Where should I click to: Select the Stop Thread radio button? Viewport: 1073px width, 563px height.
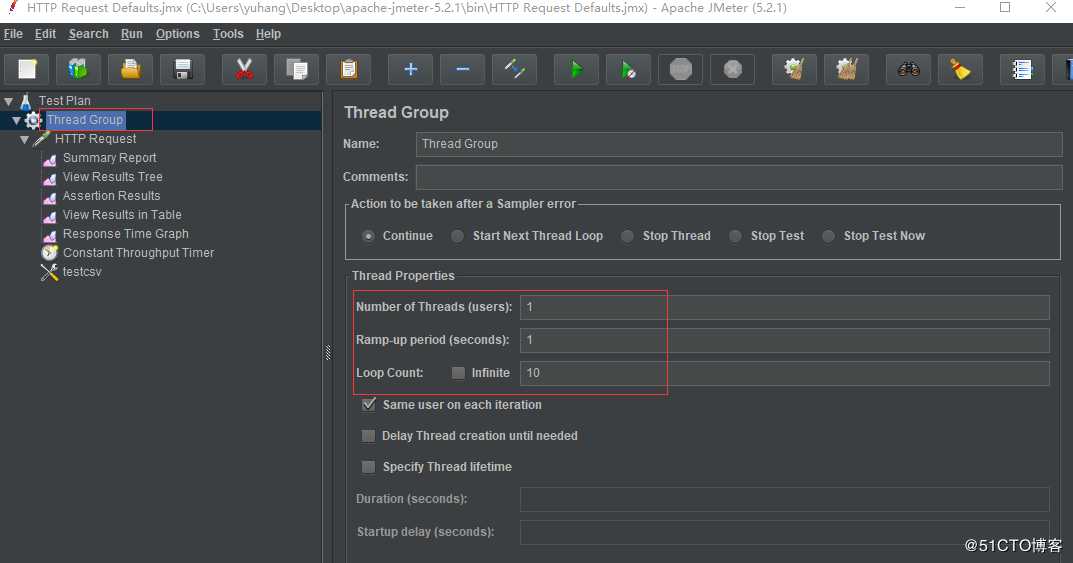[x=627, y=236]
